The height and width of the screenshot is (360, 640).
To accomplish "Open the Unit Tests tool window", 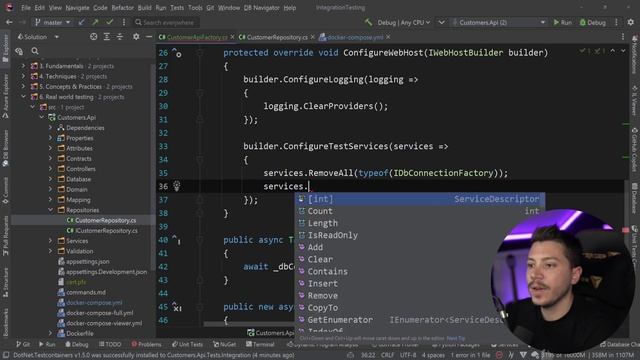I will [x=187, y=344].
